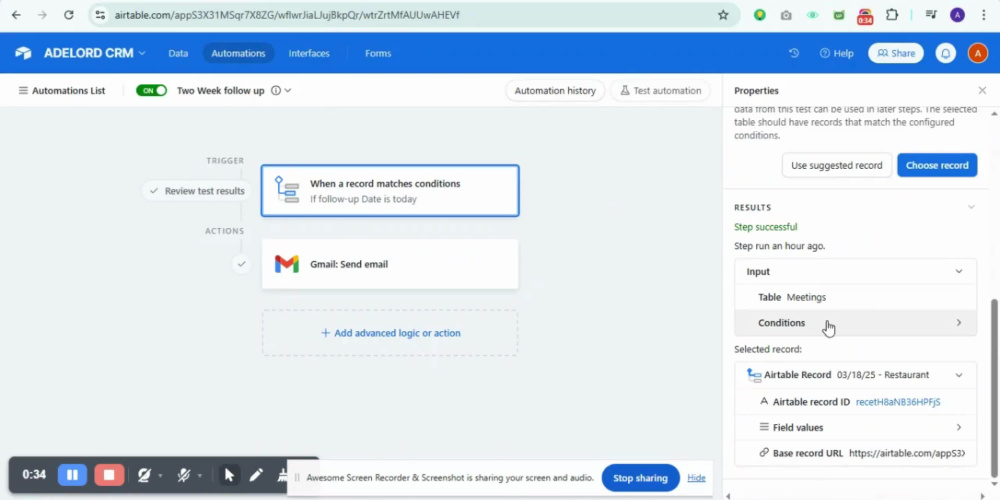Image resolution: width=1000 pixels, height=500 pixels.
Task: Click Choose record button
Action: [x=937, y=165]
